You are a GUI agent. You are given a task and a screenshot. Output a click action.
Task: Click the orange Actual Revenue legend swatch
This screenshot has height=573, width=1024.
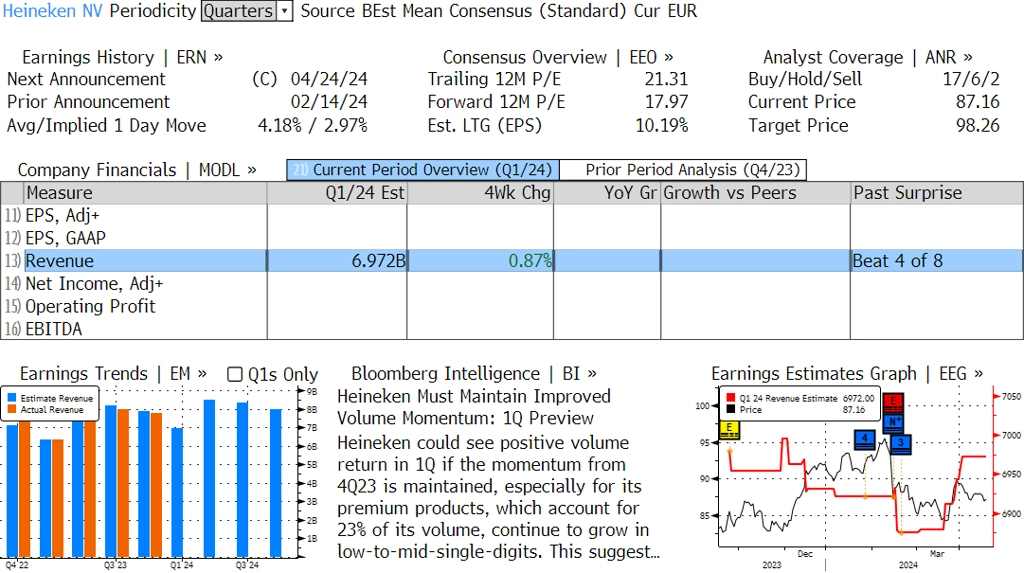[x=12, y=410]
